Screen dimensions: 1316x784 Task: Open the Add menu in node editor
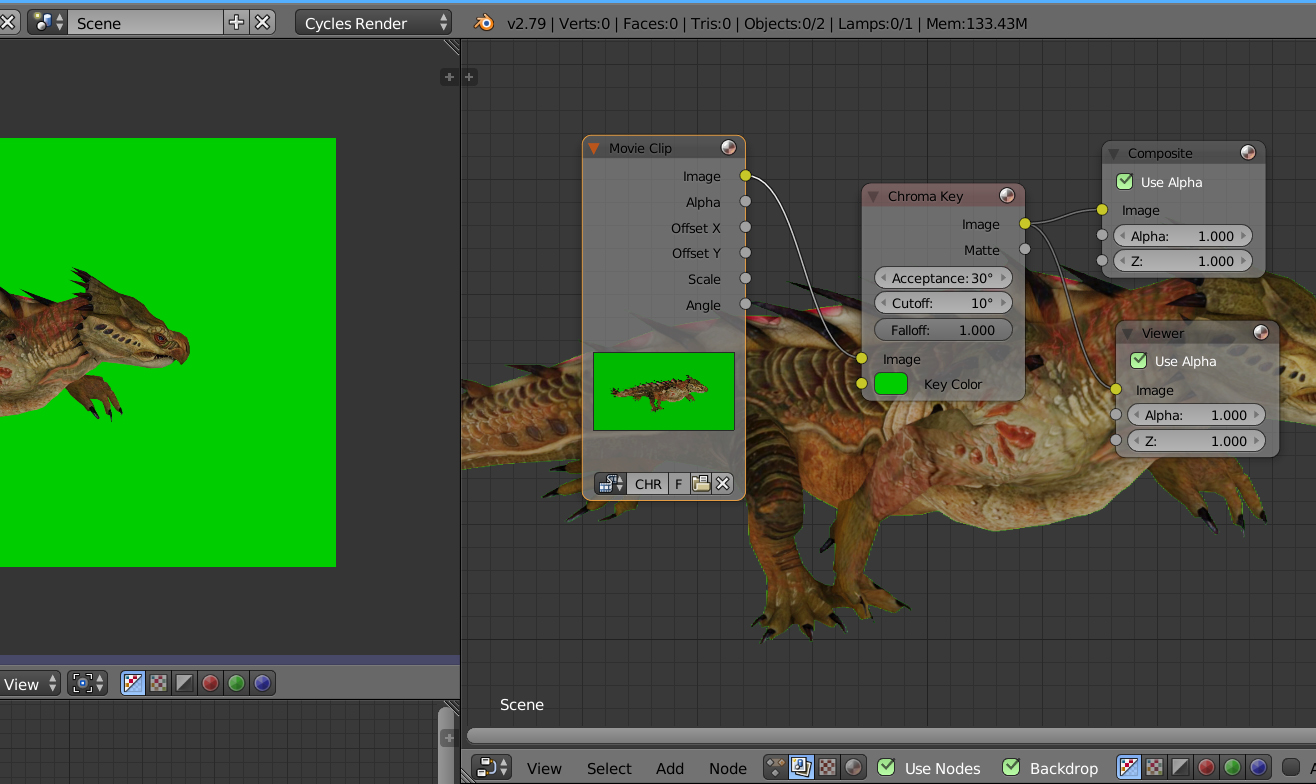669,768
